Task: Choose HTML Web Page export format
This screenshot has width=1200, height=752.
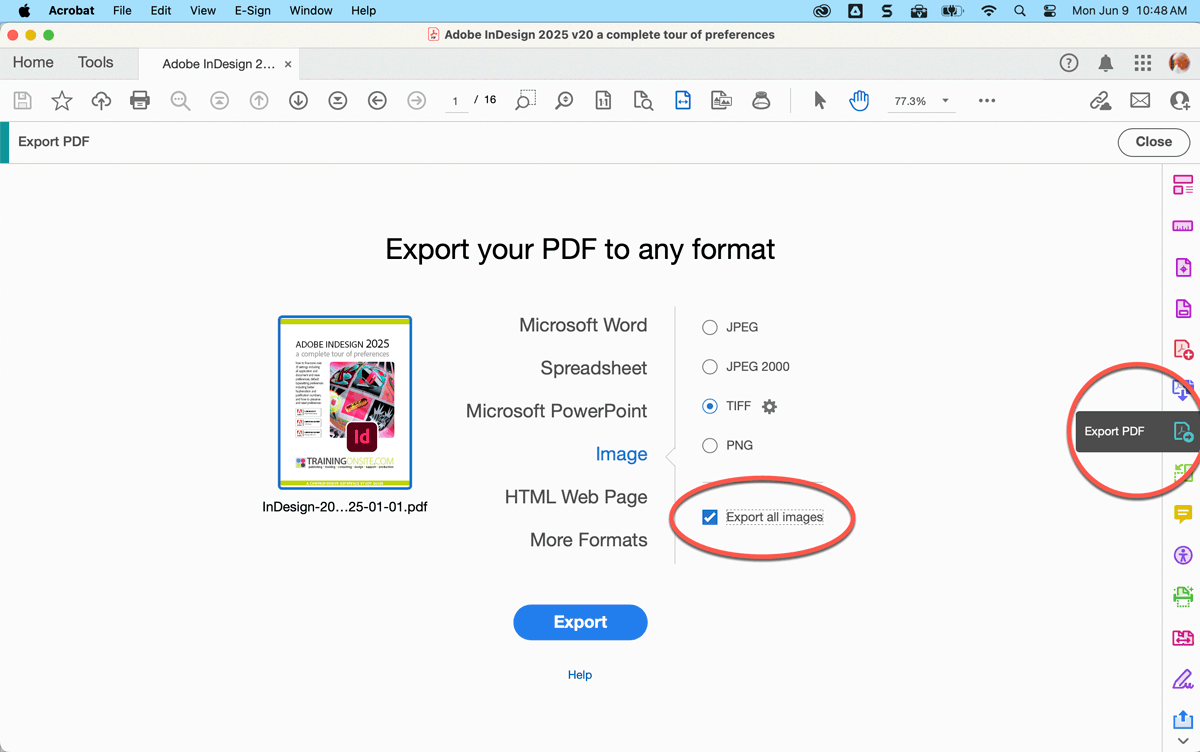Action: (x=576, y=497)
